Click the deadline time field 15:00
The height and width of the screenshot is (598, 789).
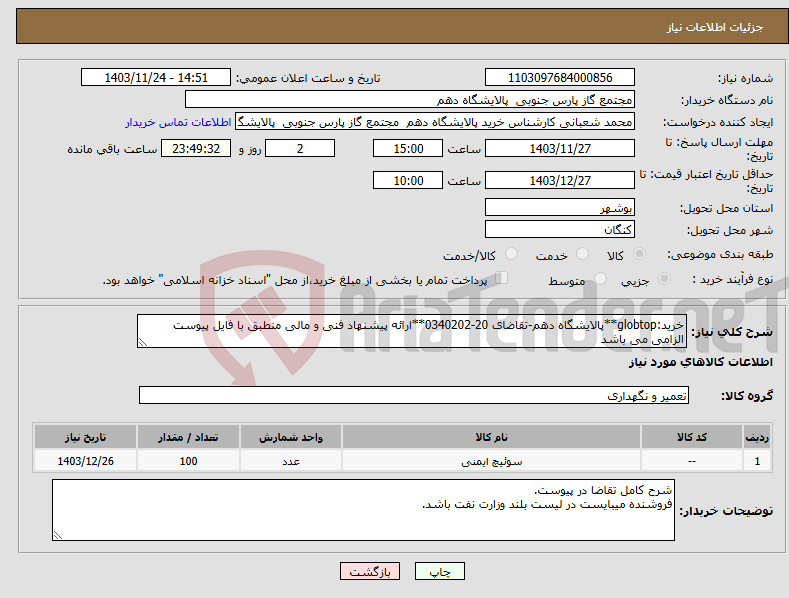[408, 148]
